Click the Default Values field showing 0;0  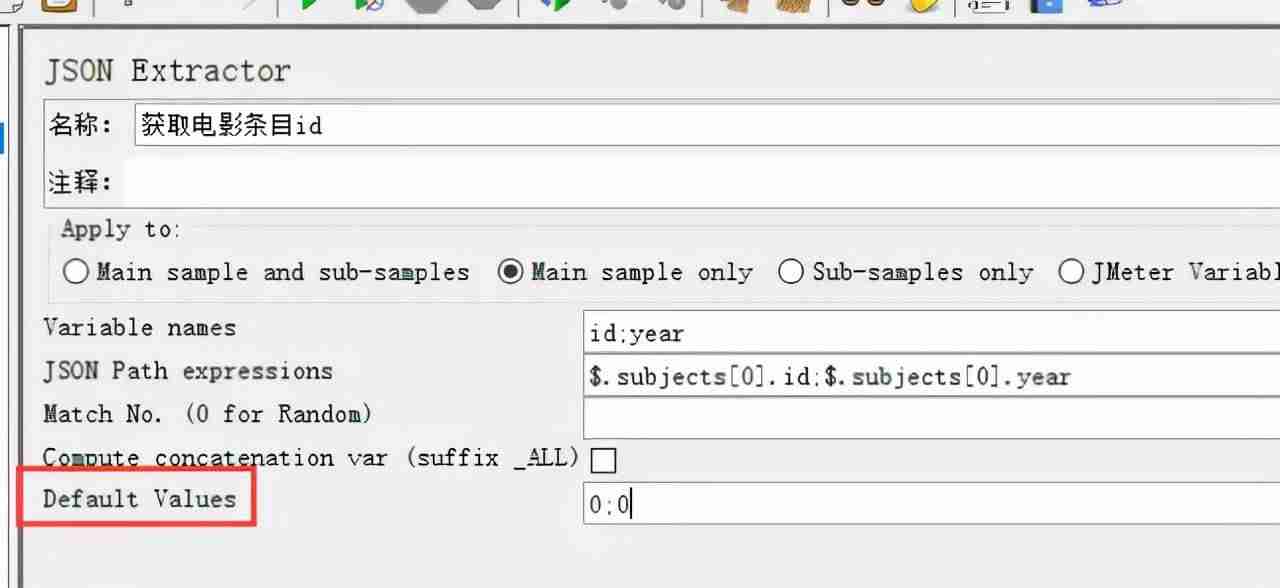pyautogui.click(x=932, y=503)
